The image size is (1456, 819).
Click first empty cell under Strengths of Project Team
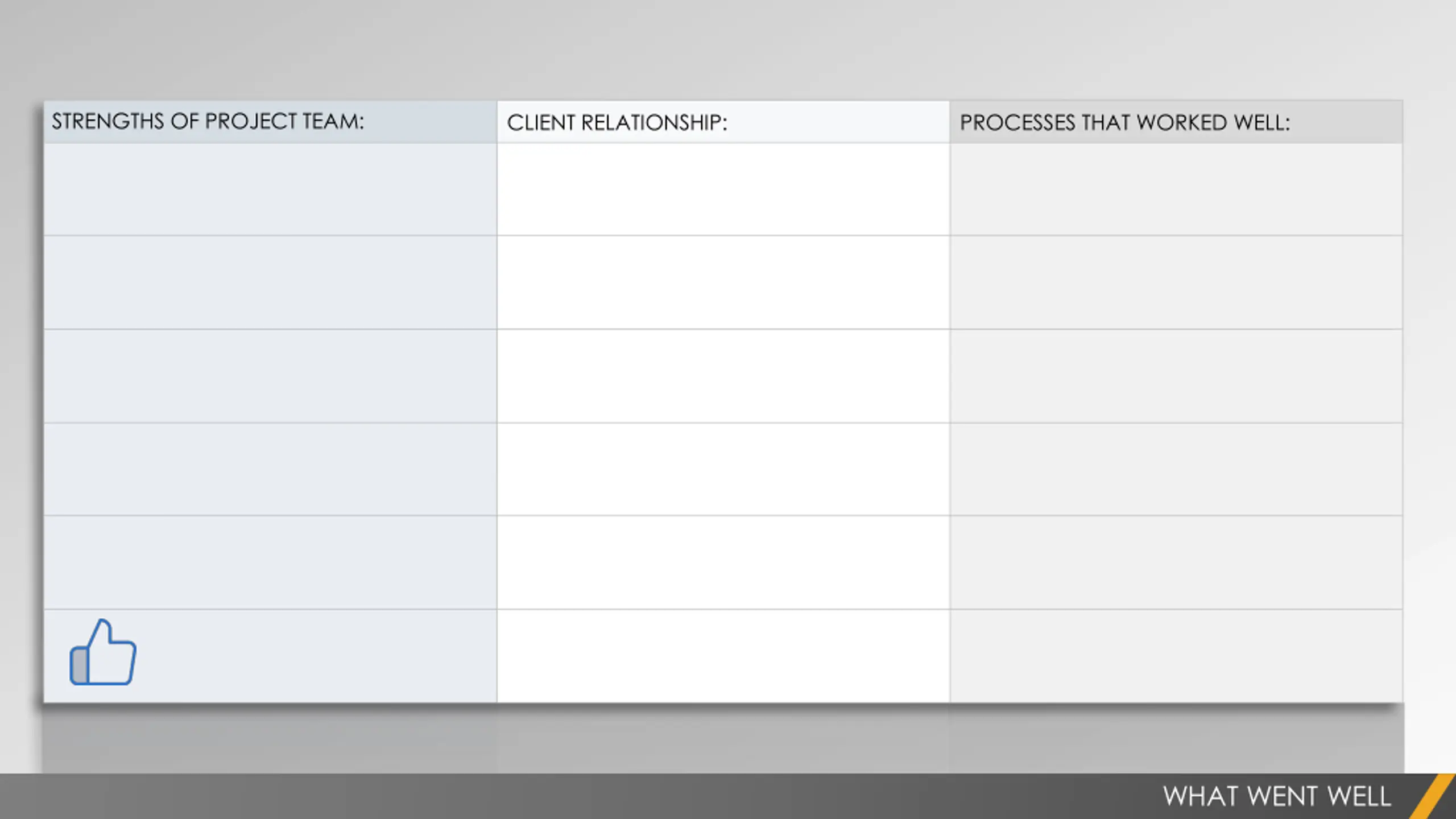coord(270,189)
